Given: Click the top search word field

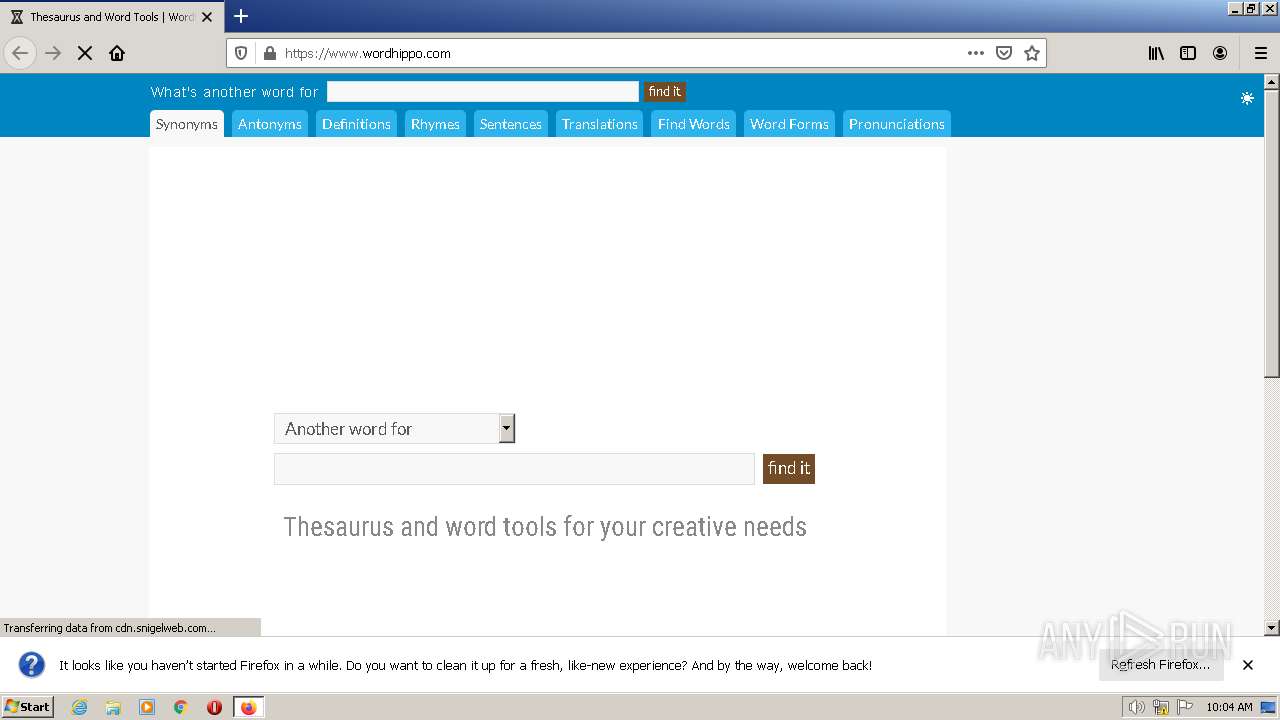Looking at the screenshot, I should (x=482, y=91).
